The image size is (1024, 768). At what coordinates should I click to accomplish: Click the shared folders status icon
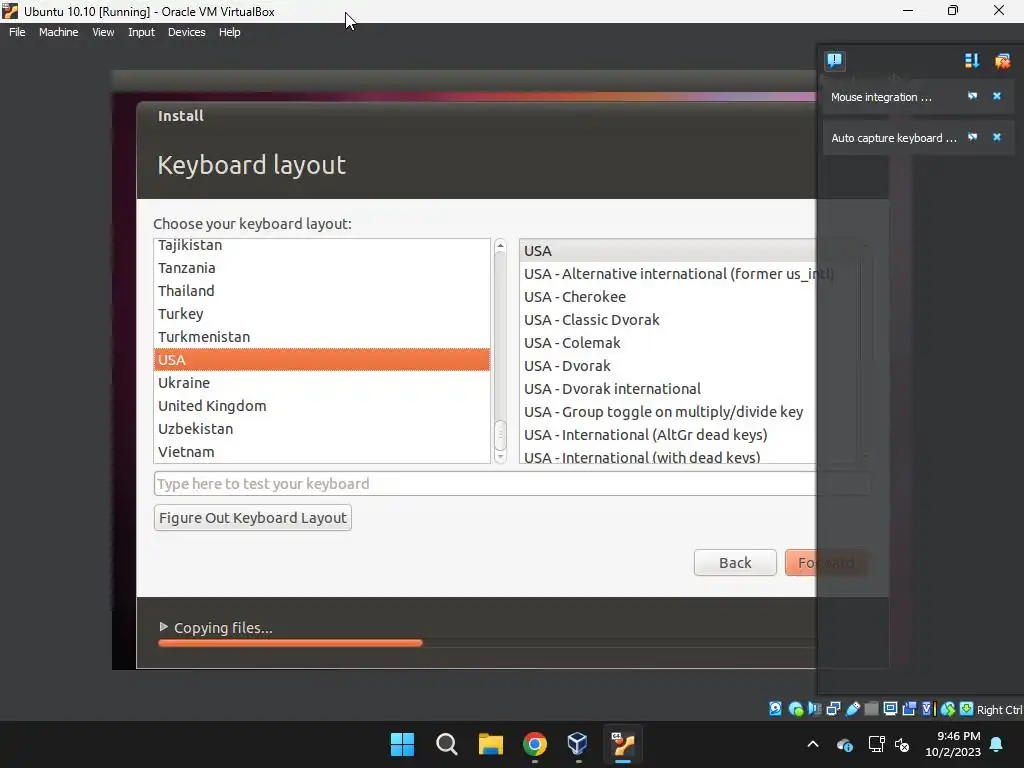tap(871, 709)
